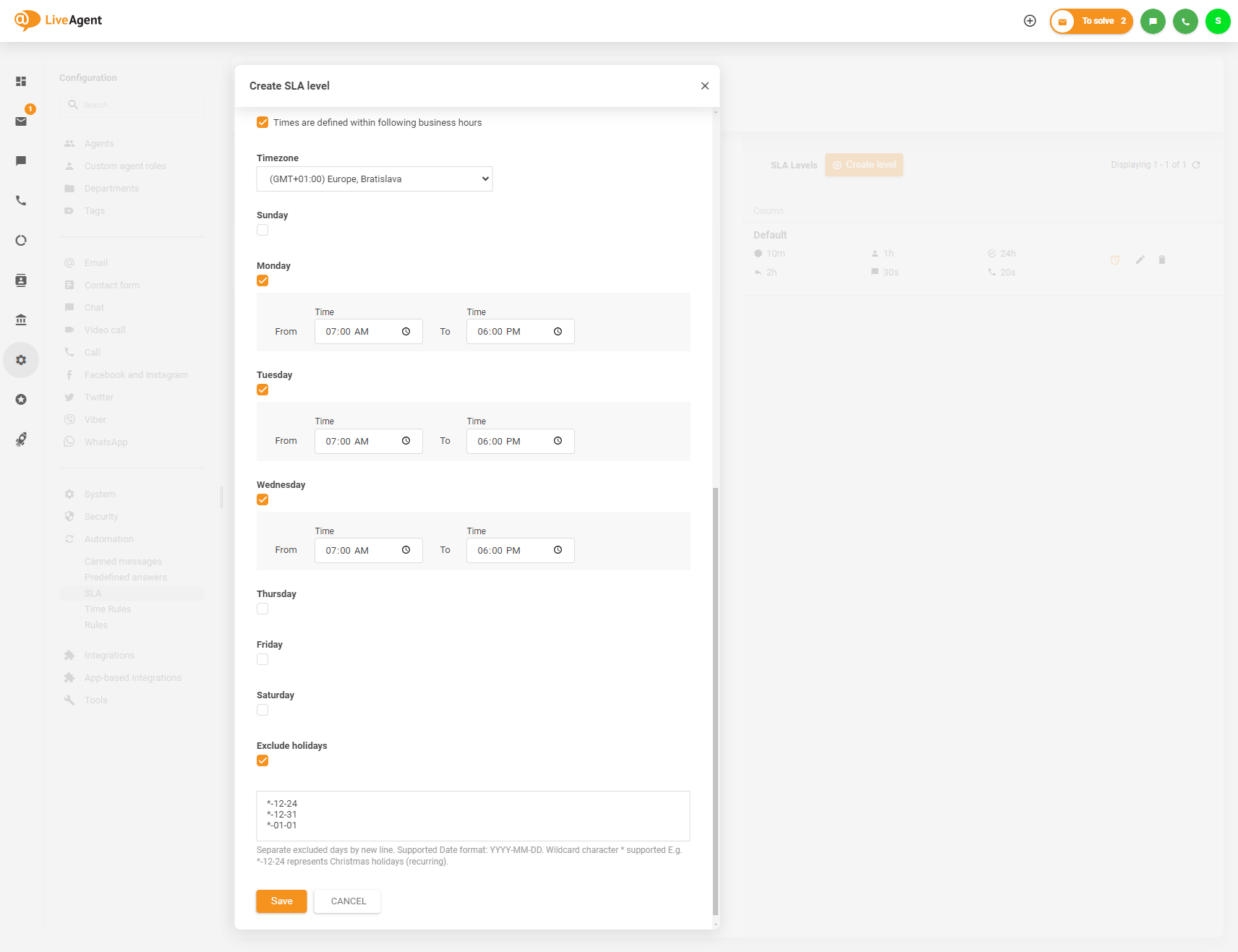Uncheck Times are defined within following business hours

tap(262, 122)
